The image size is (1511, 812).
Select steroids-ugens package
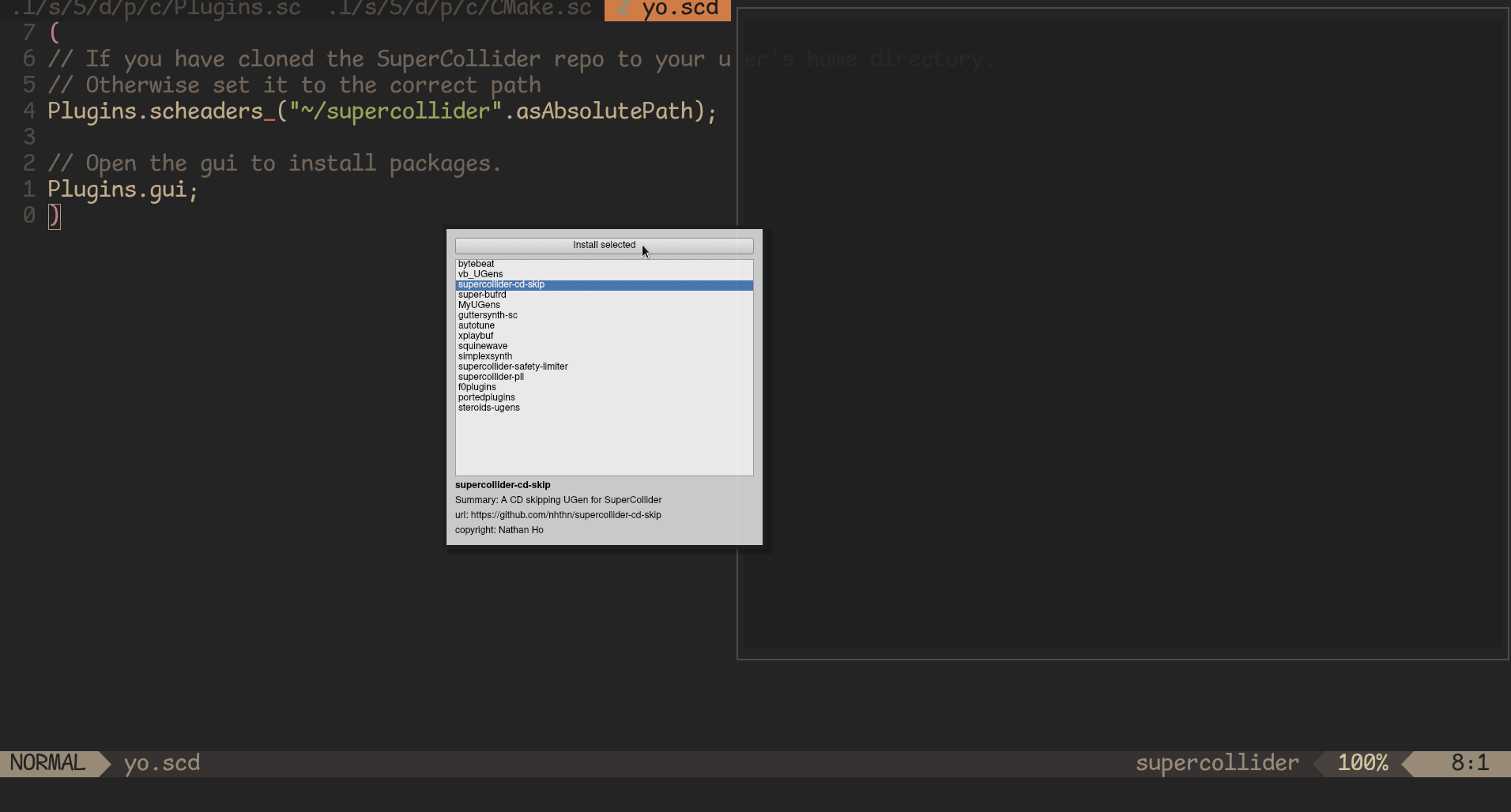(x=604, y=408)
